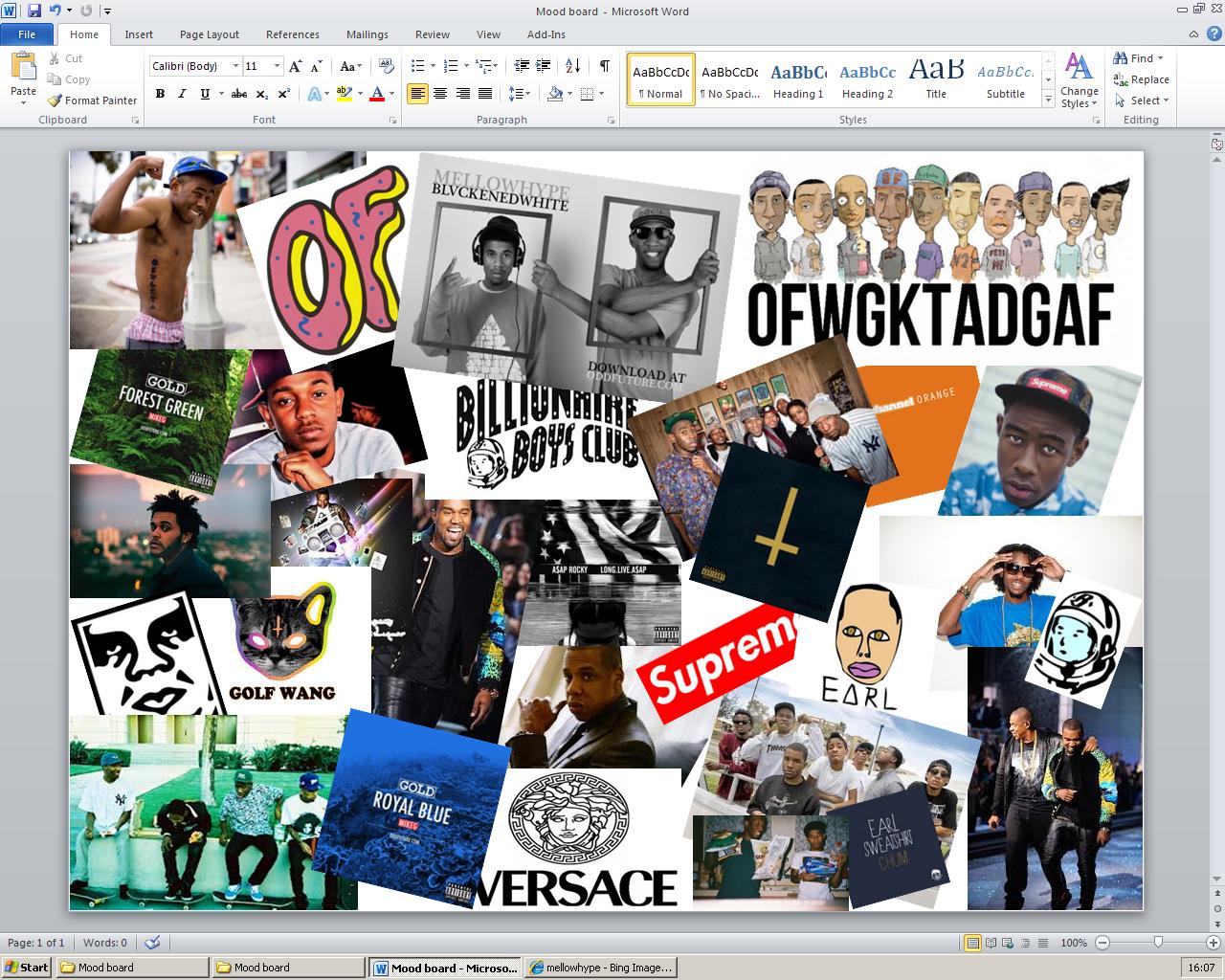The width and height of the screenshot is (1225, 980).
Task: Click the Replace button
Action: coord(1142,79)
